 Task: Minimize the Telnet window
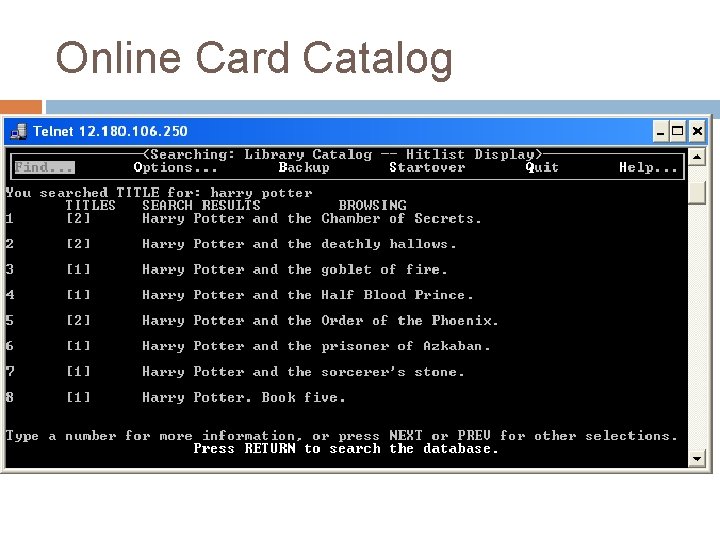660,132
